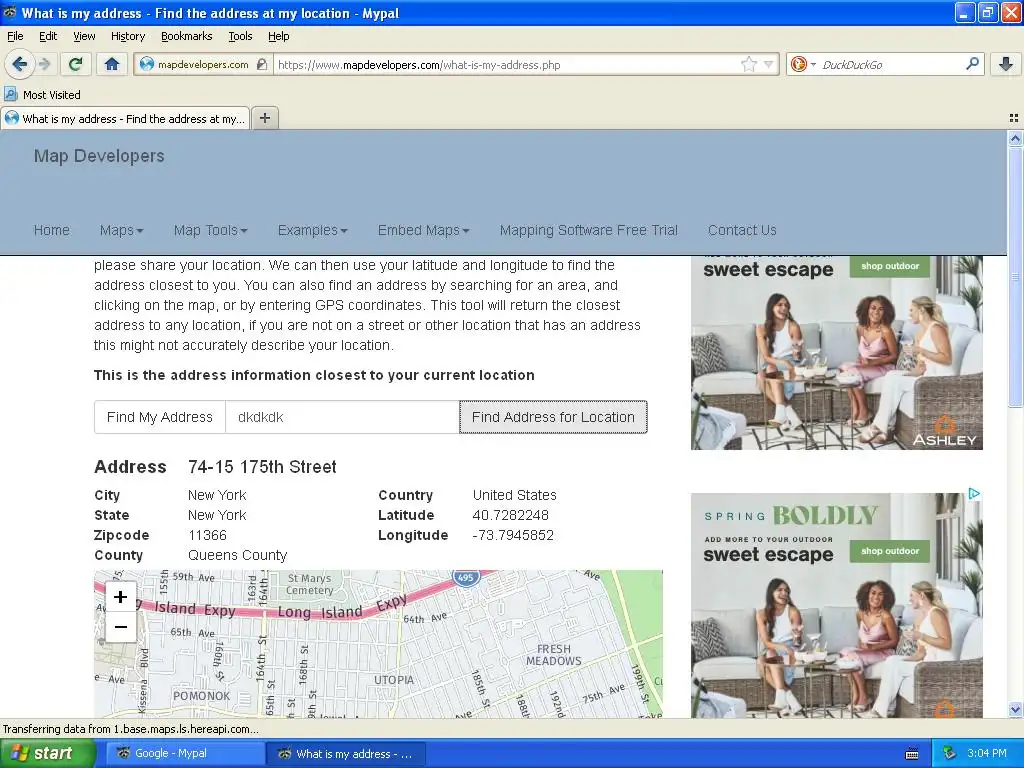Open the DuckDuckGo search engine selector
The image size is (1024, 768).
click(803, 64)
